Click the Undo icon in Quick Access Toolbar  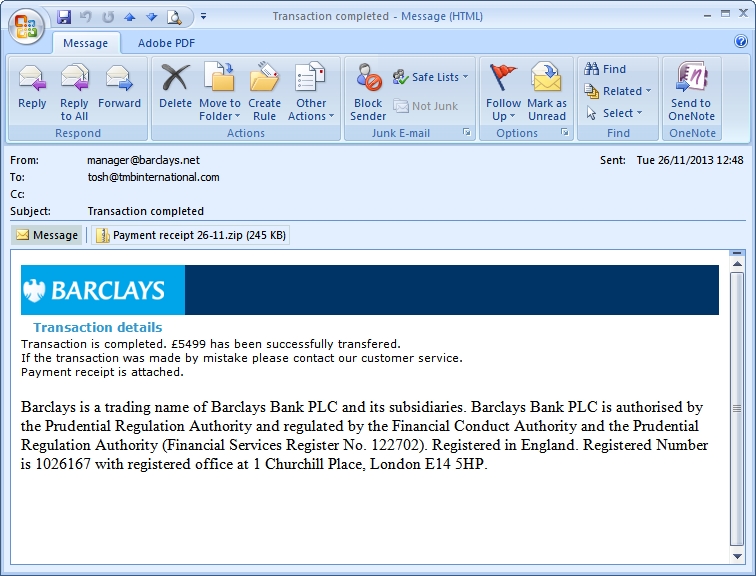(85, 17)
